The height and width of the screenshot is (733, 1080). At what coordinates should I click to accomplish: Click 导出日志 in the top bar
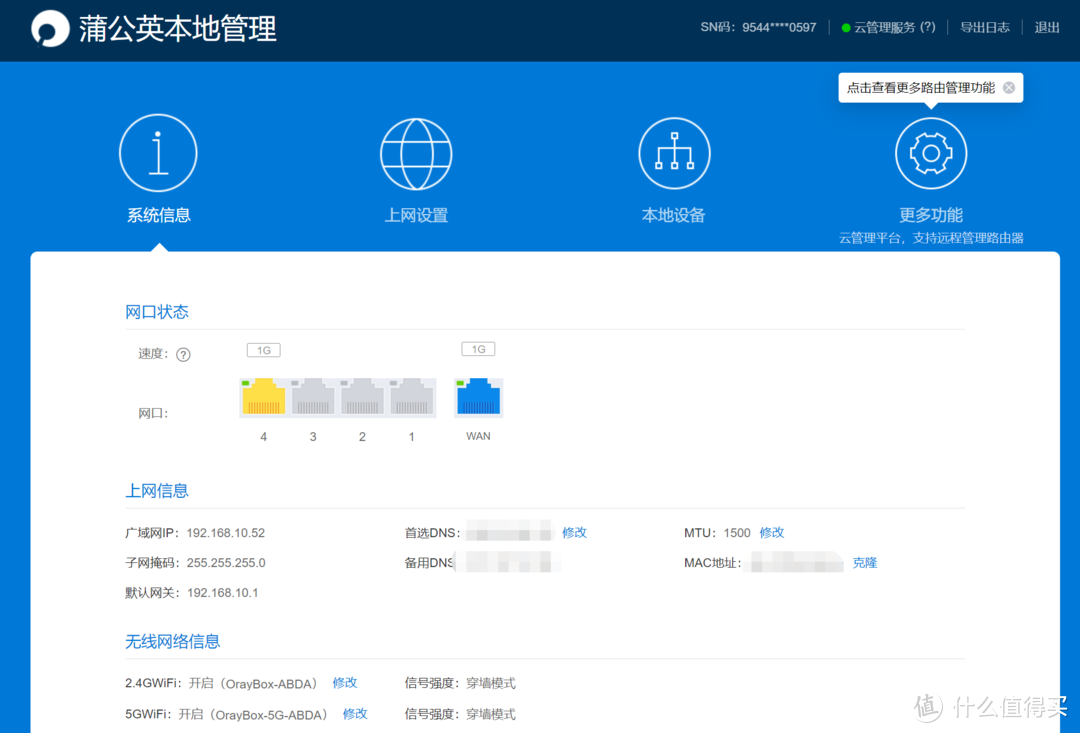click(x=985, y=27)
